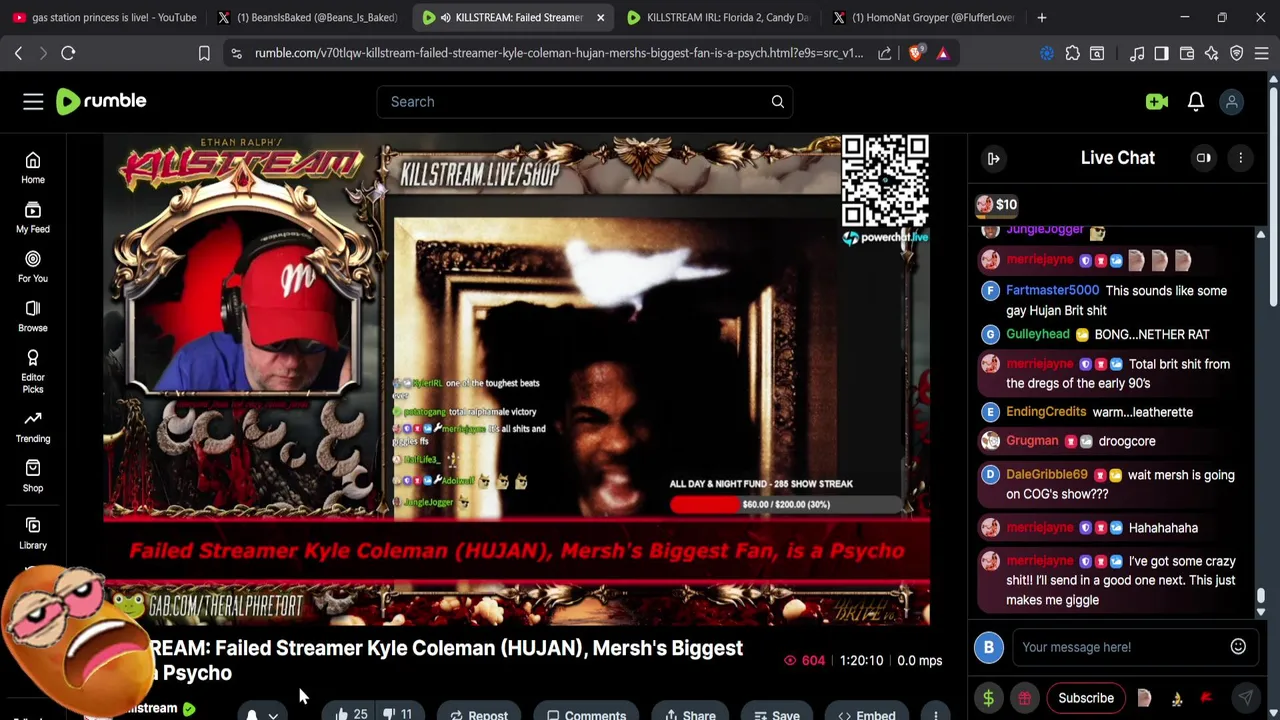Viewport: 1280px width, 720px height.
Task: Switch to HomoNat Groyper X tab
Action: (926, 17)
